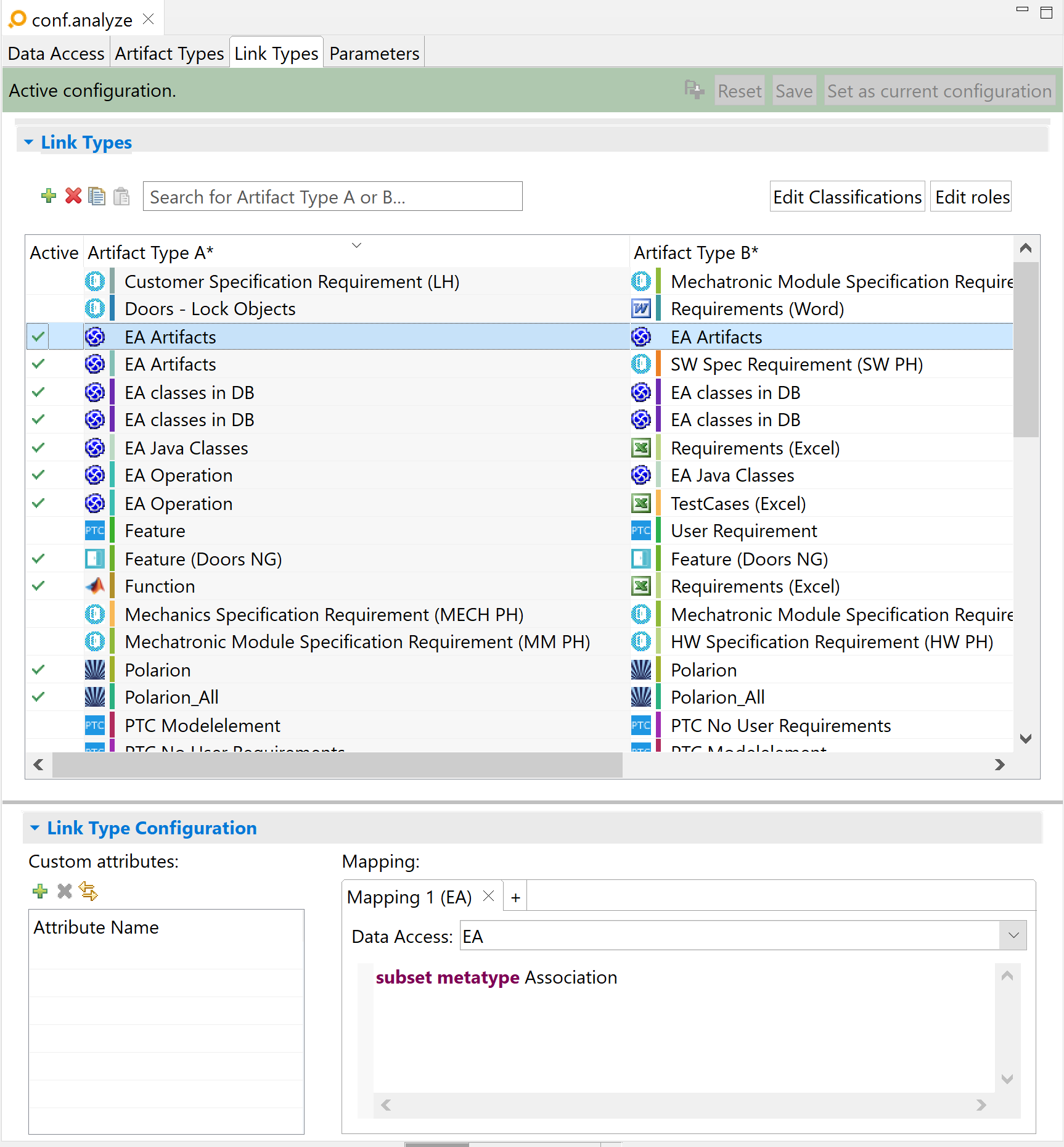Open Edit Classifications
1064x1147 pixels.
point(848,197)
